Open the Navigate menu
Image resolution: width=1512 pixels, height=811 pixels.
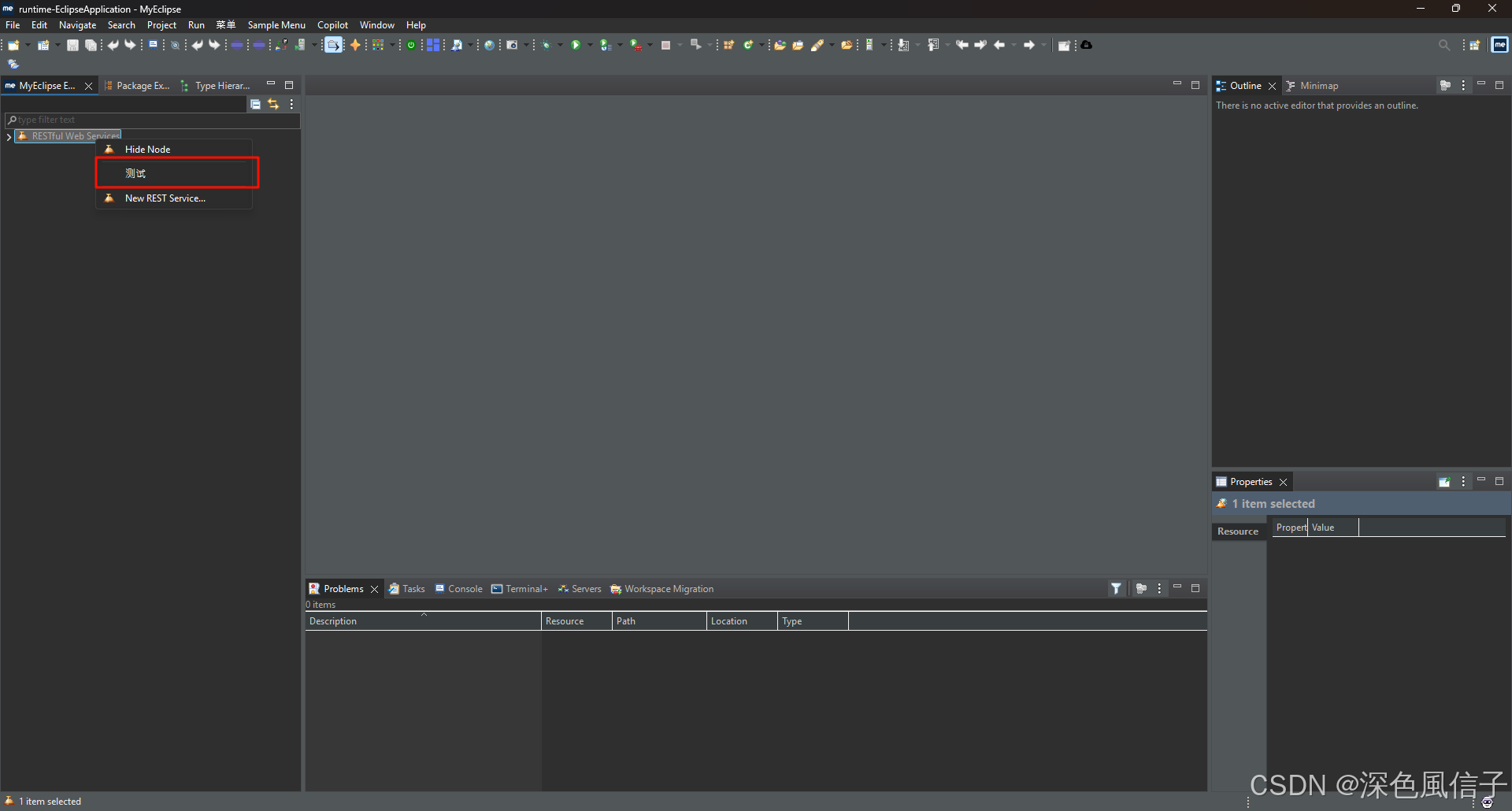(x=77, y=25)
